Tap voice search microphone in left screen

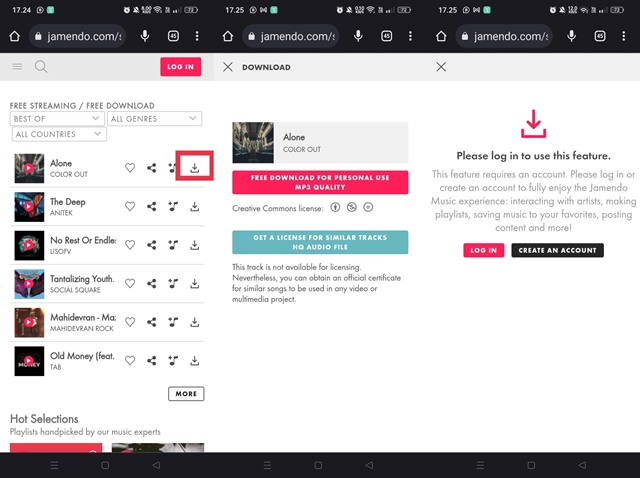[x=145, y=36]
